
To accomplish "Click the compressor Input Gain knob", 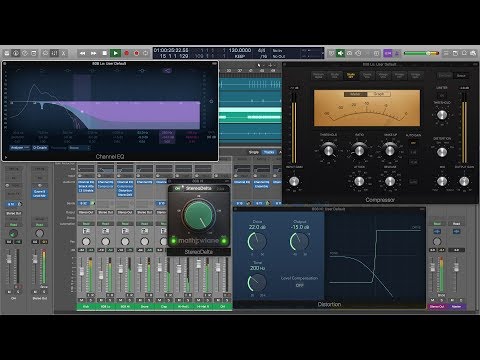I will click(294, 181).
